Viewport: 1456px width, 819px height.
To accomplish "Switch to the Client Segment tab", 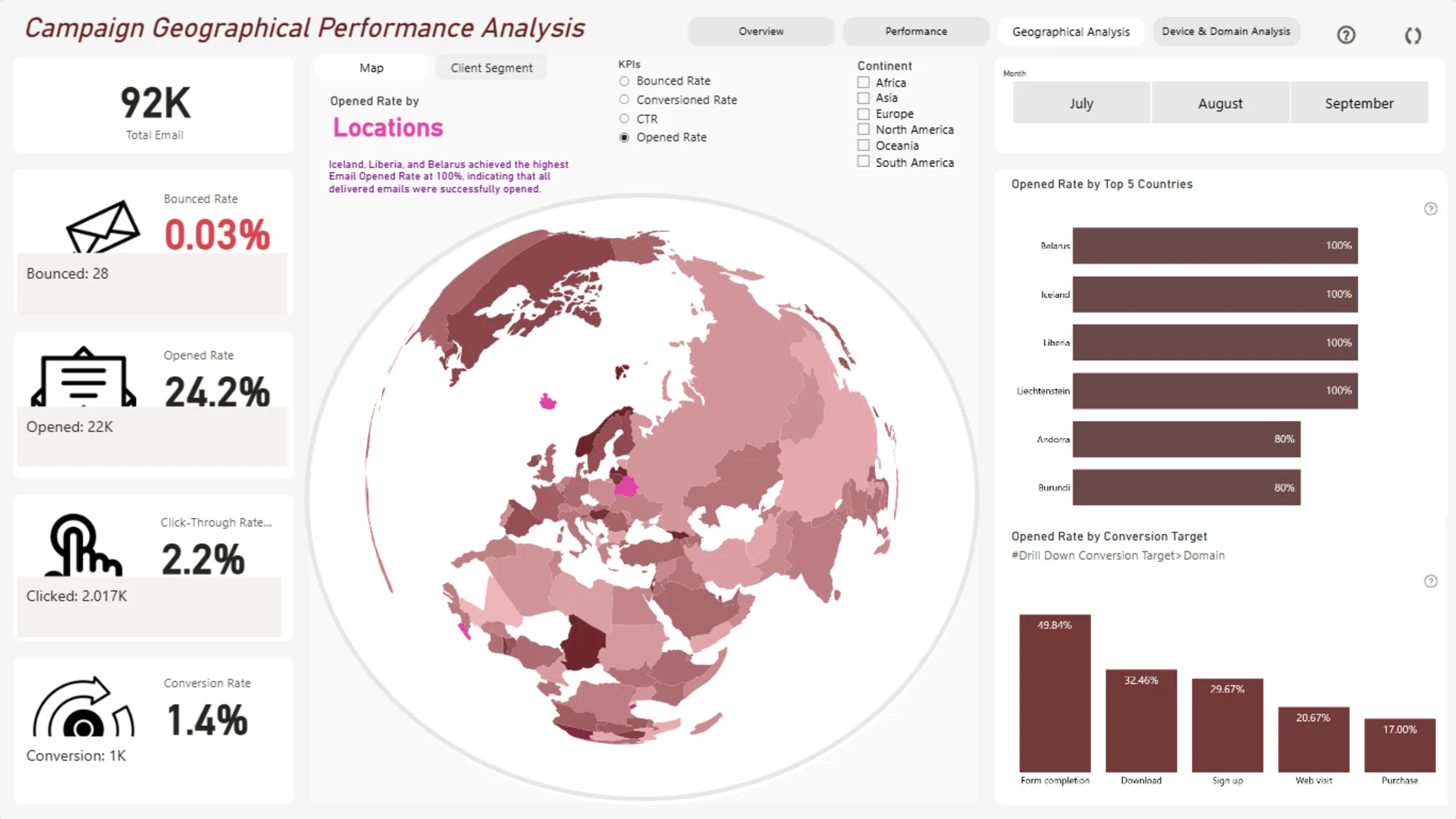I will [x=491, y=67].
